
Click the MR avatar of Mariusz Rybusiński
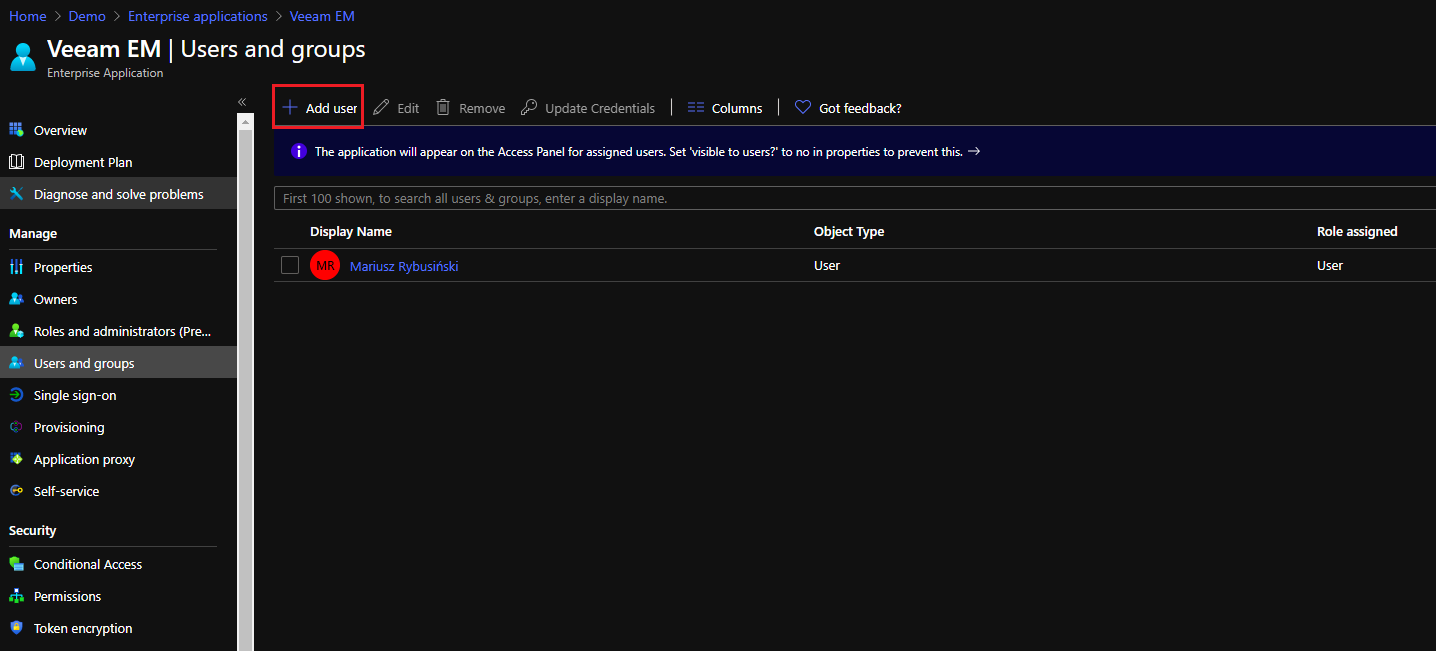coord(325,266)
